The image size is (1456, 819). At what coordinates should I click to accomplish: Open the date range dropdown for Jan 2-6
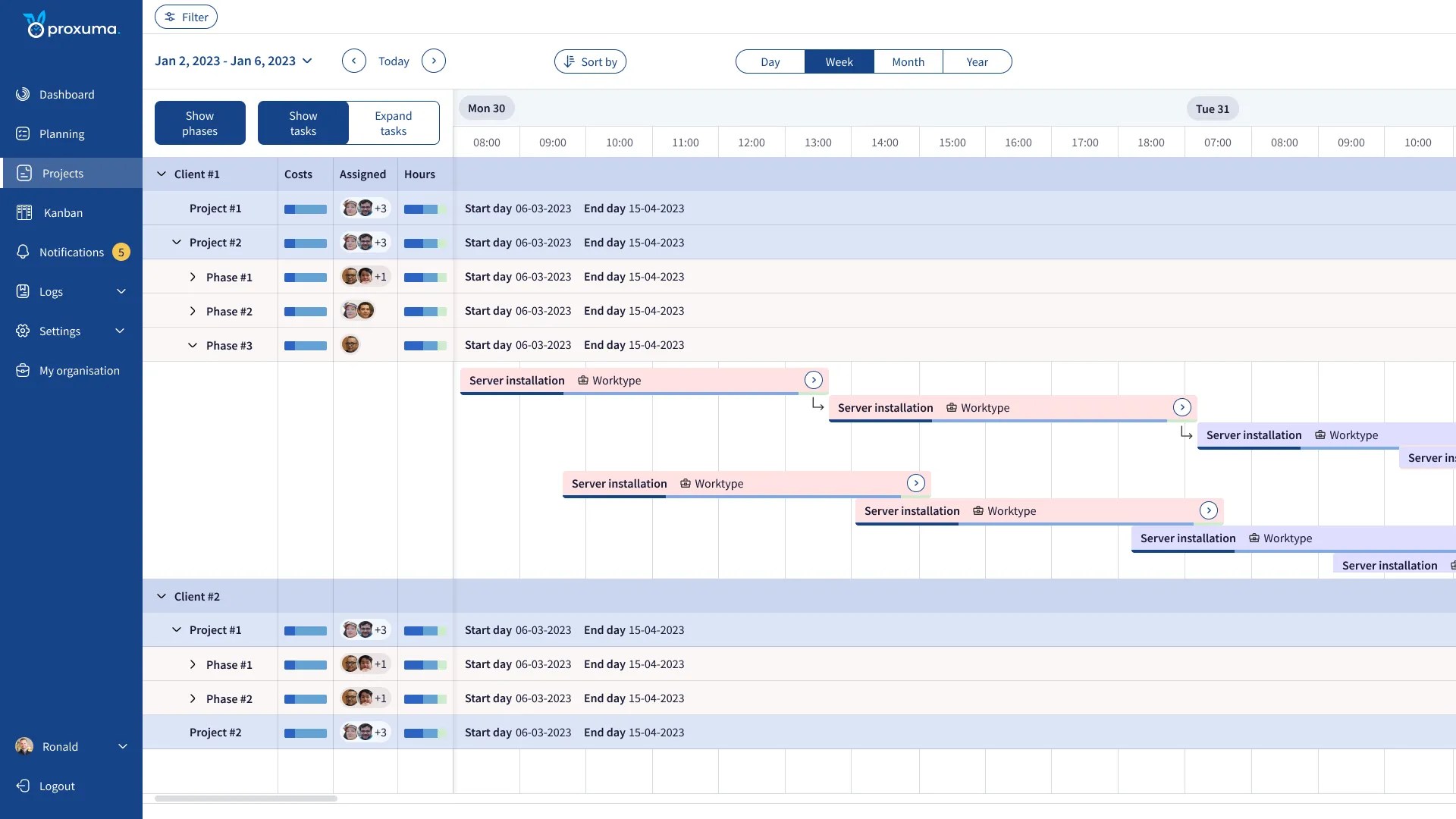[308, 61]
